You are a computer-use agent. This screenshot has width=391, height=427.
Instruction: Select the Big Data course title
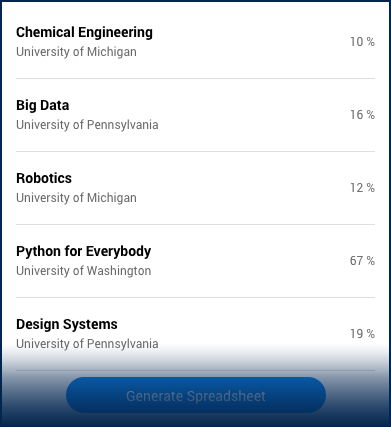tap(43, 105)
